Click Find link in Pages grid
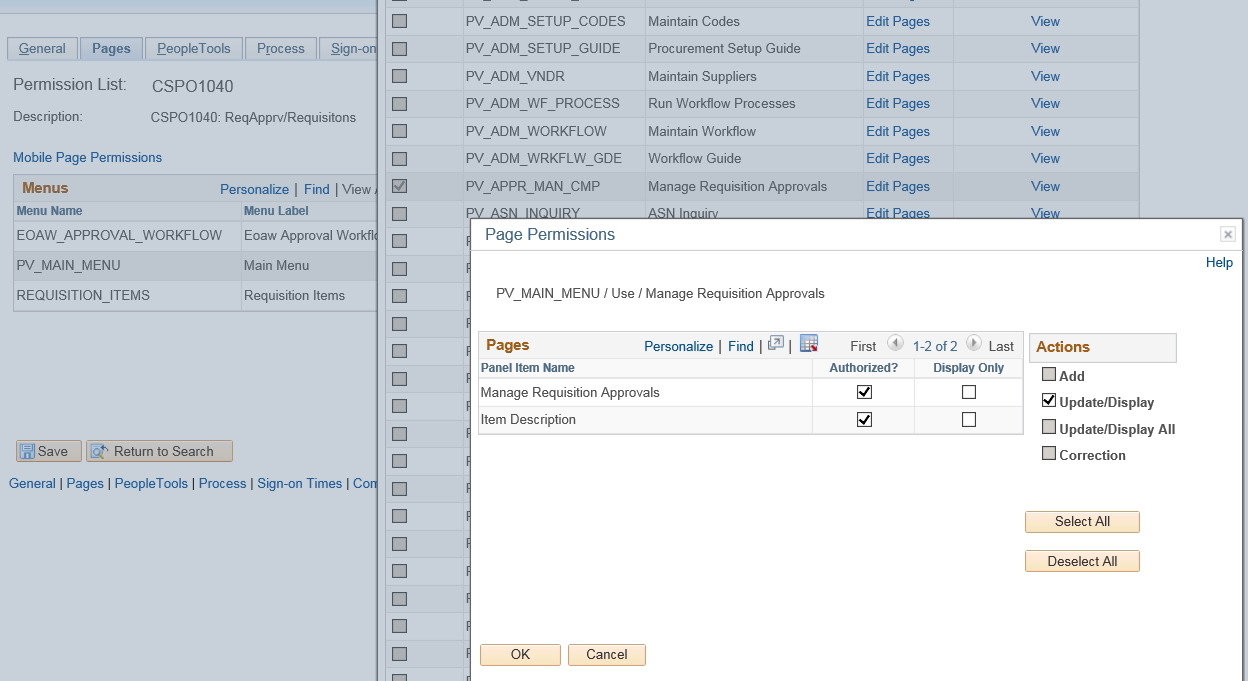 tap(741, 346)
